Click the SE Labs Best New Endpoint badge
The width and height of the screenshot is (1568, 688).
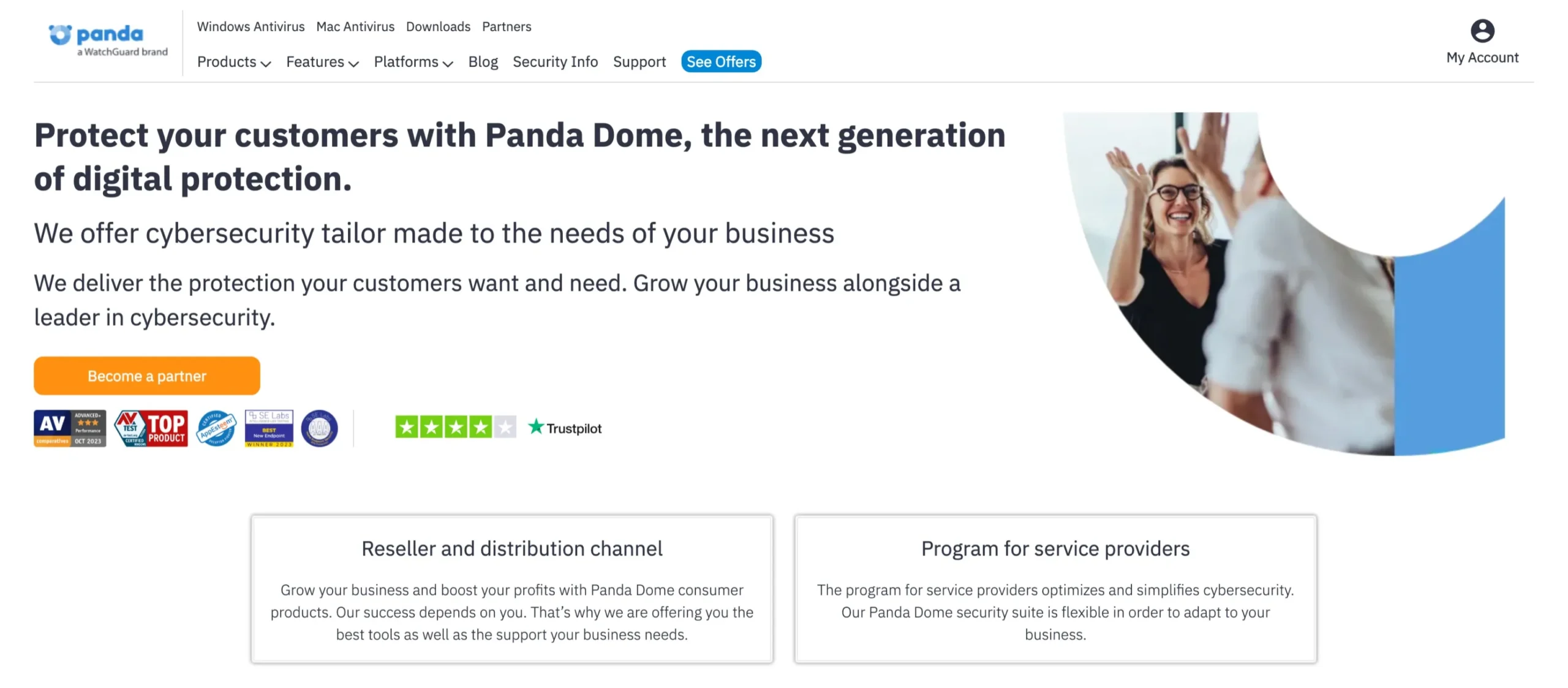pyautogui.click(x=269, y=428)
